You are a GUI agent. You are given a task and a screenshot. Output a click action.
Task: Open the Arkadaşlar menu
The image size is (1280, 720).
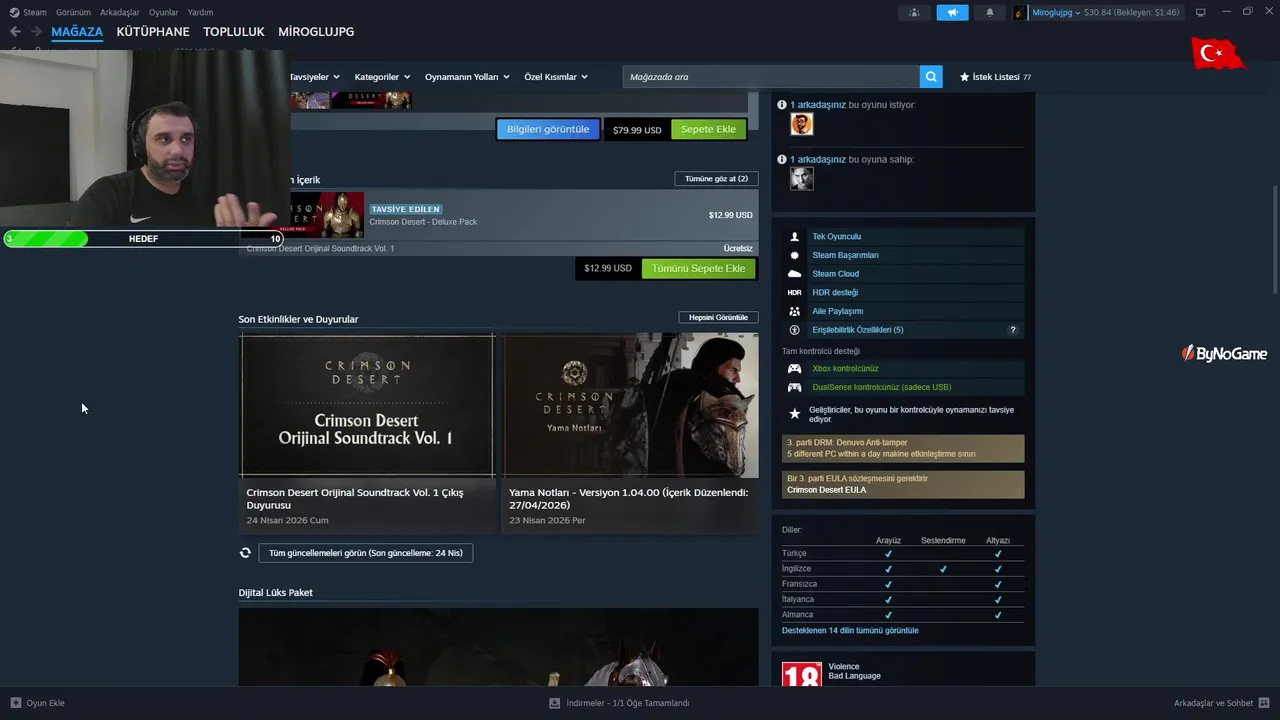click(x=120, y=12)
